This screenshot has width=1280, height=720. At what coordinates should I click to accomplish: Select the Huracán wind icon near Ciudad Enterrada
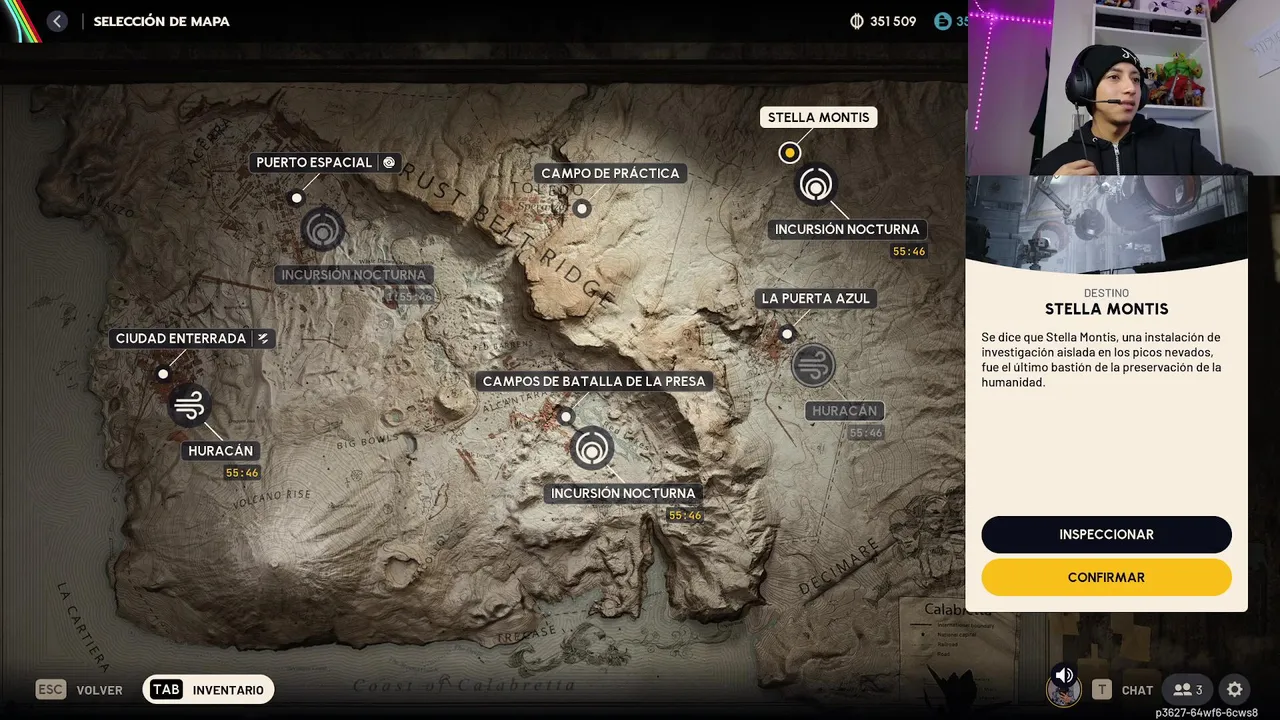[190, 405]
